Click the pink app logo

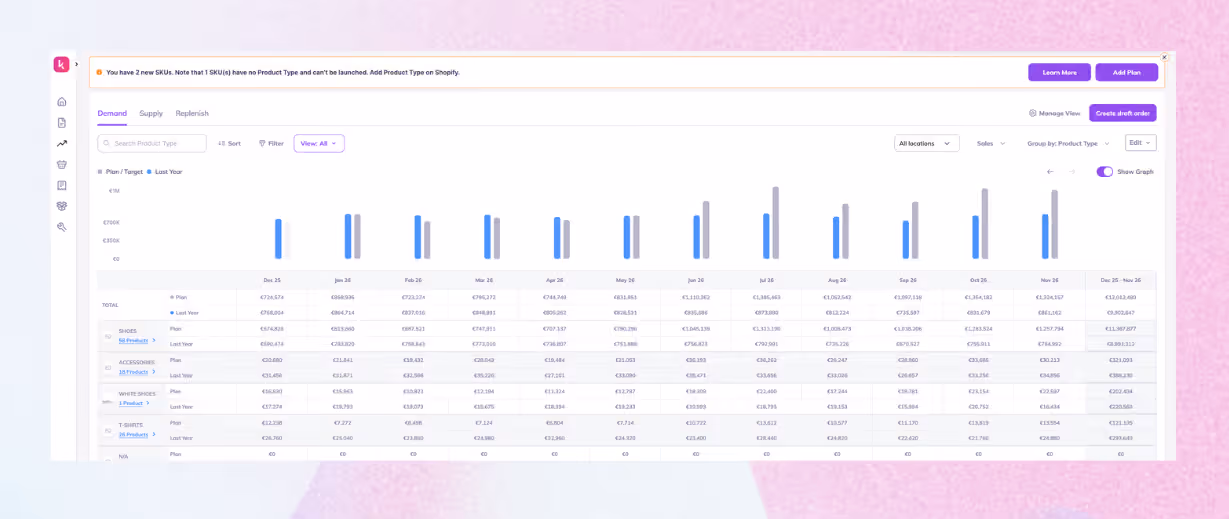coord(61,64)
